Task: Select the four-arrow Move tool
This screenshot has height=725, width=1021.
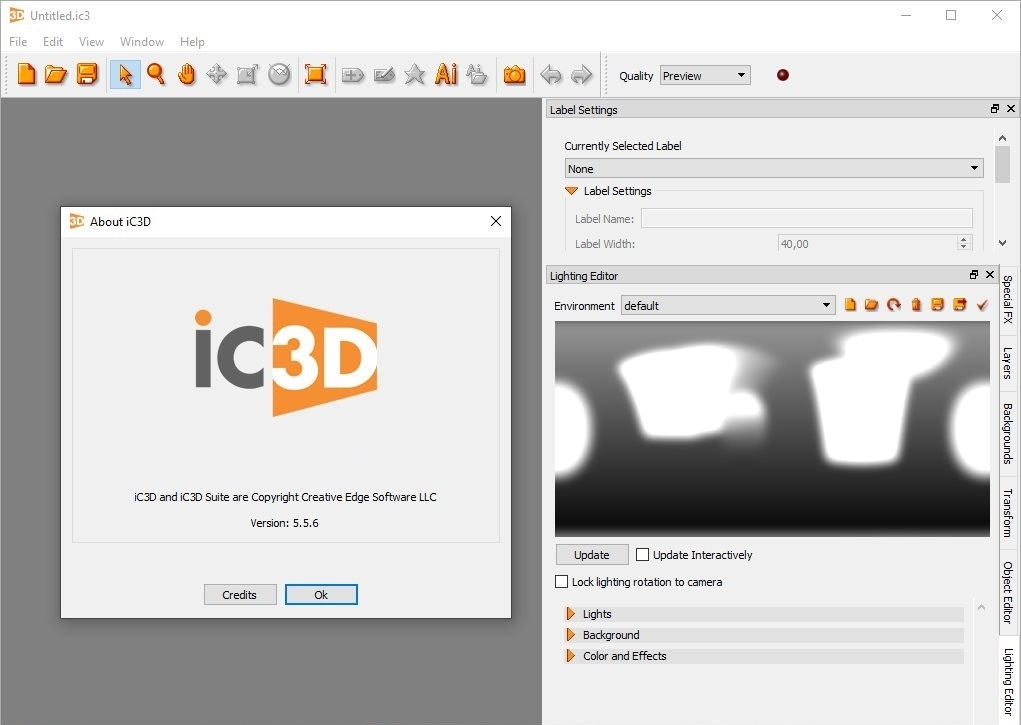Action: [x=217, y=74]
